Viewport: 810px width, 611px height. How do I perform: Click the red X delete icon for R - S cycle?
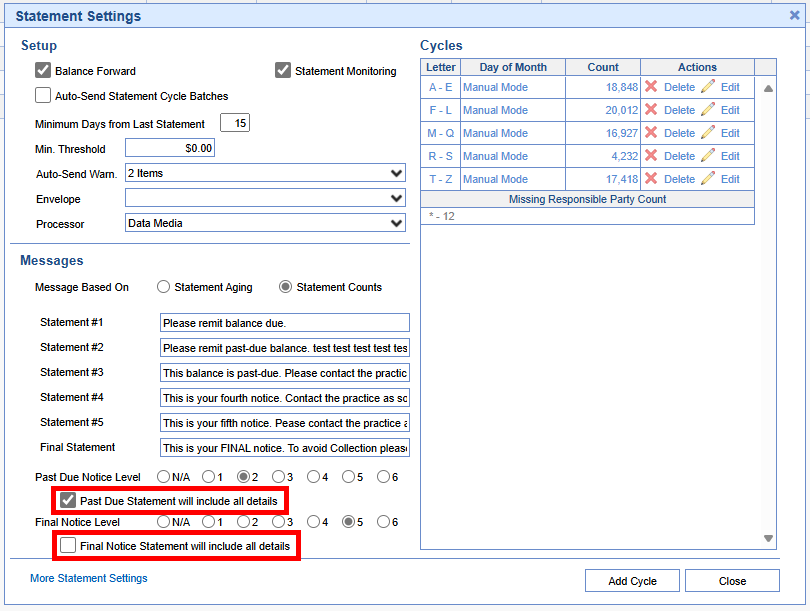pos(651,155)
